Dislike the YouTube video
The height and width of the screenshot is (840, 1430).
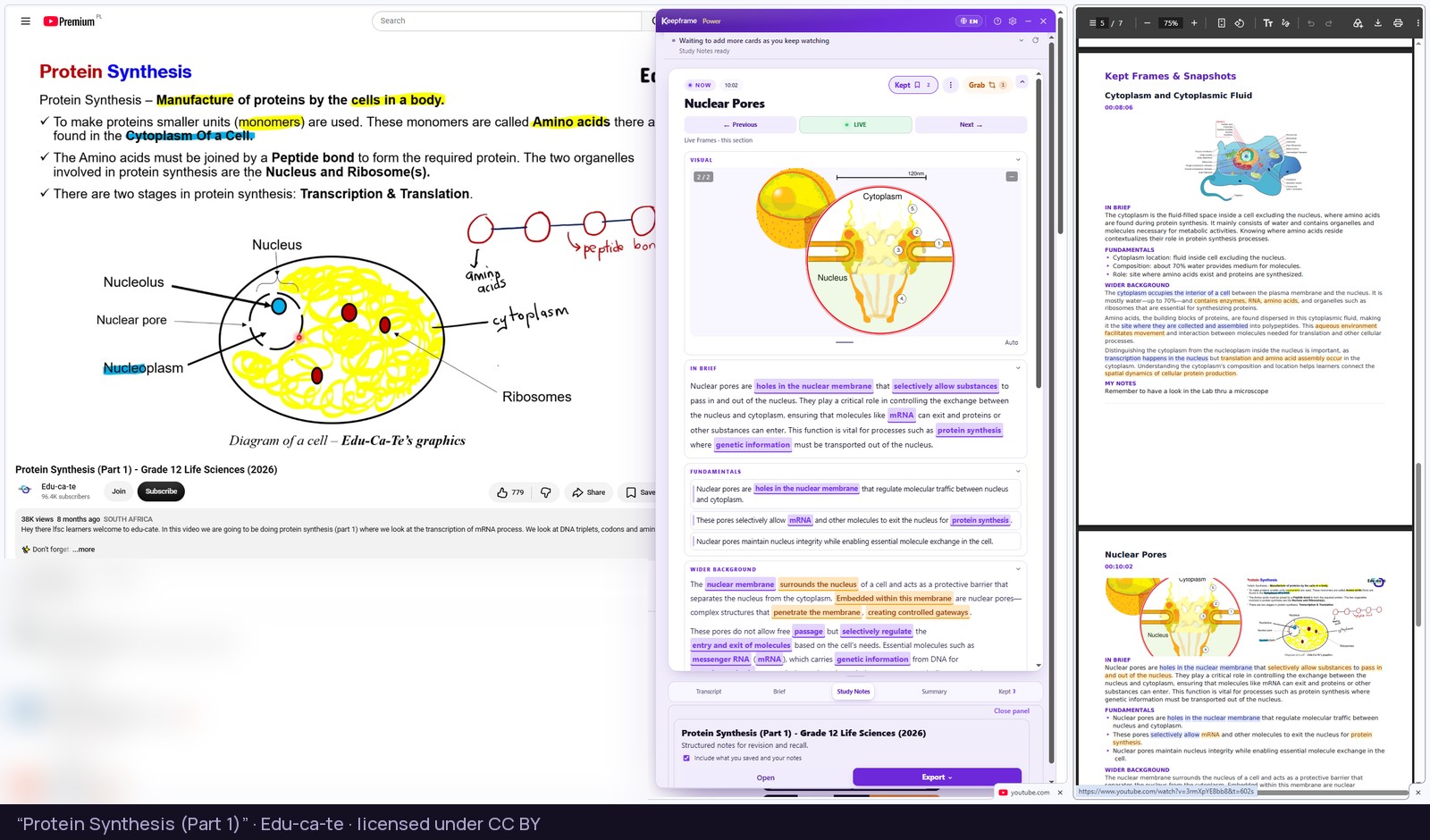click(546, 492)
